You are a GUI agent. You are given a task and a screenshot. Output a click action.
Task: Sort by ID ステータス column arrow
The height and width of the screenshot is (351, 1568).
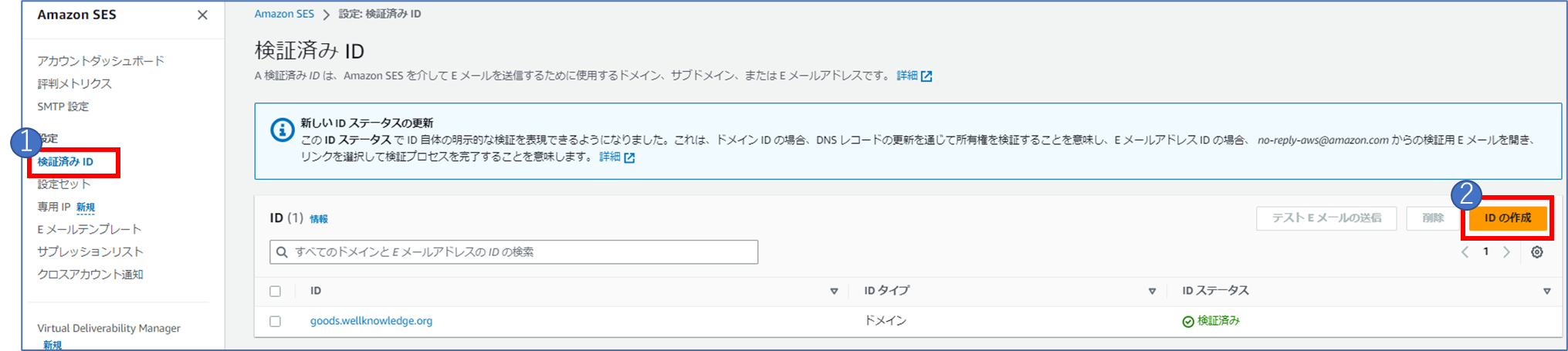click(x=1546, y=292)
